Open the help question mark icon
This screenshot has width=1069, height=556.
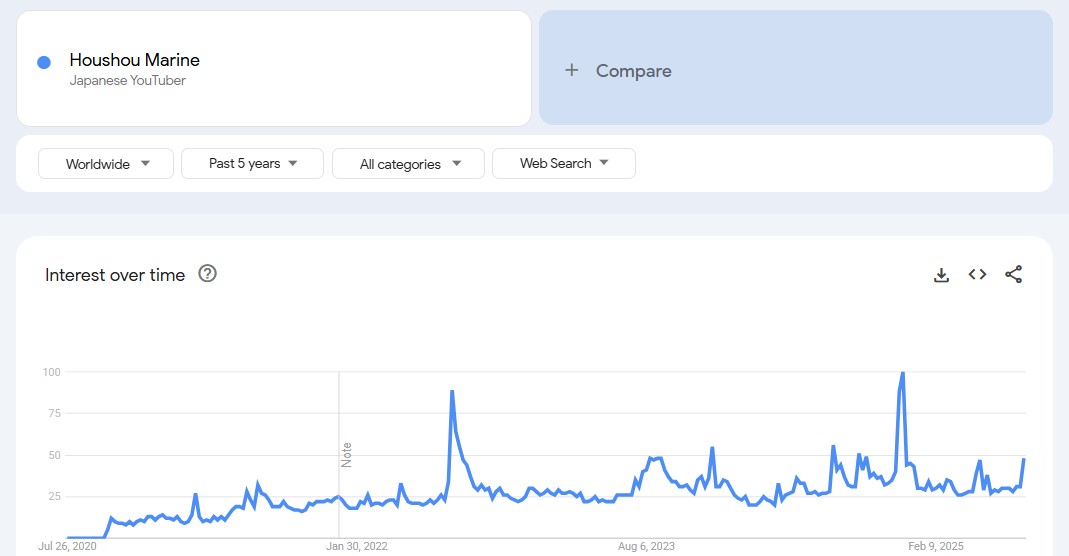pos(208,274)
